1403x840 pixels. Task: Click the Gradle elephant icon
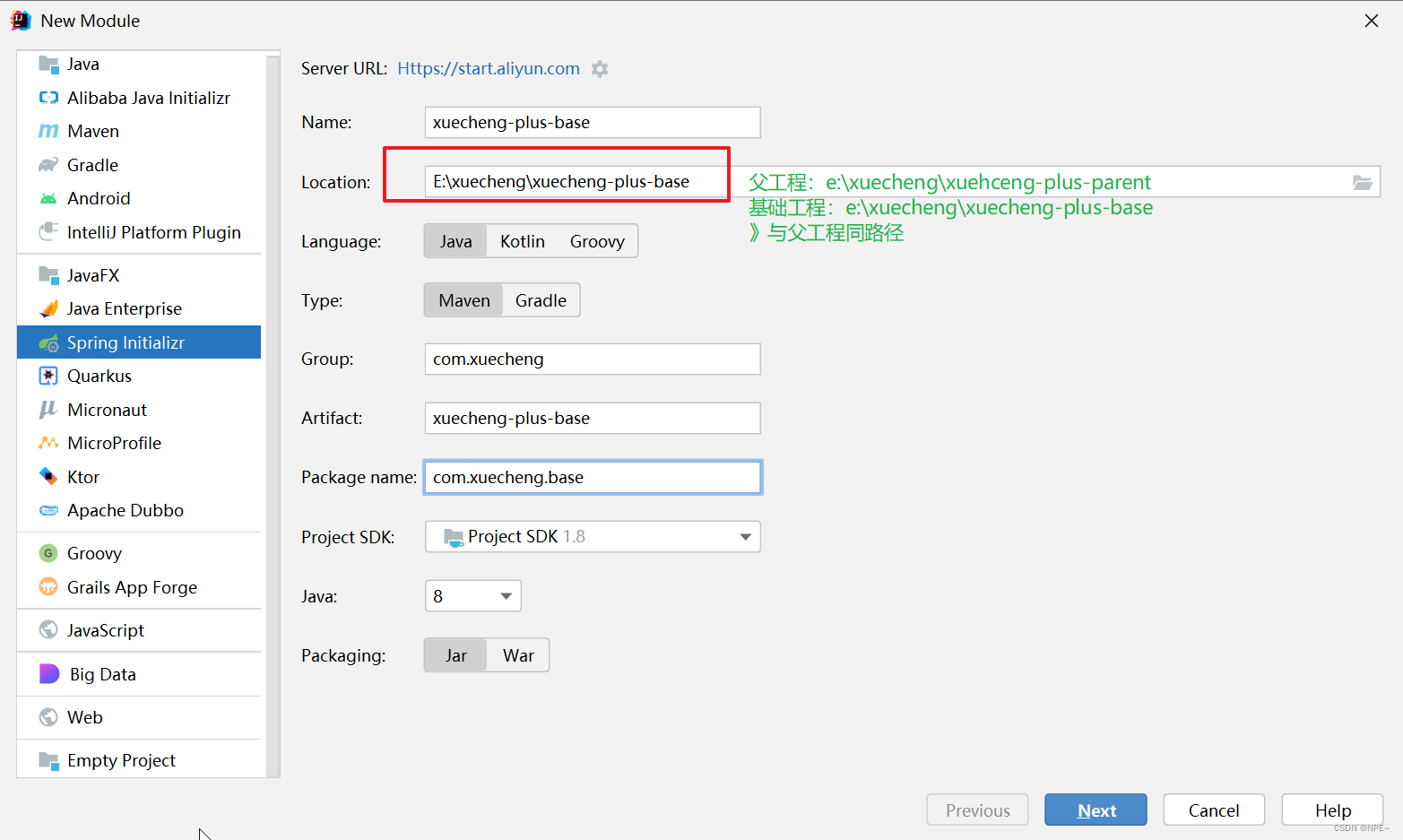point(48,165)
